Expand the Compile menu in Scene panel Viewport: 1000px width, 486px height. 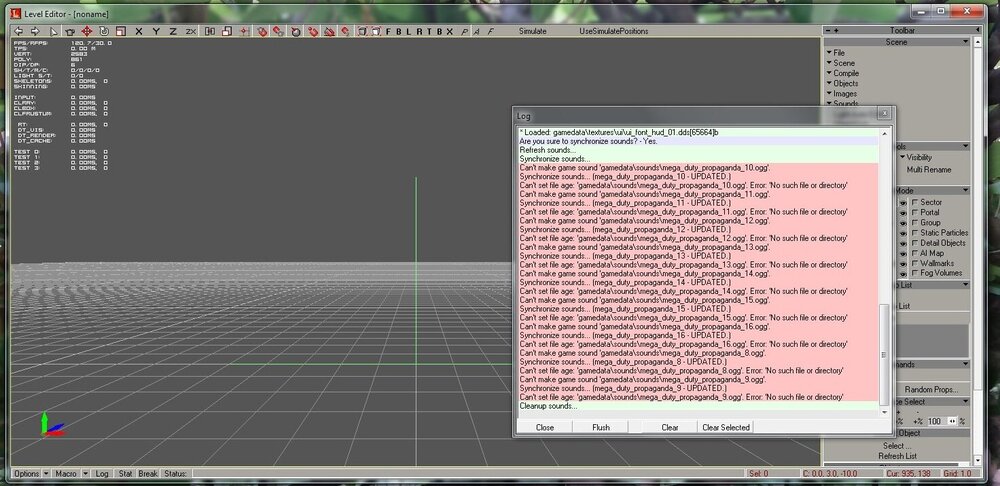pyautogui.click(x=845, y=73)
